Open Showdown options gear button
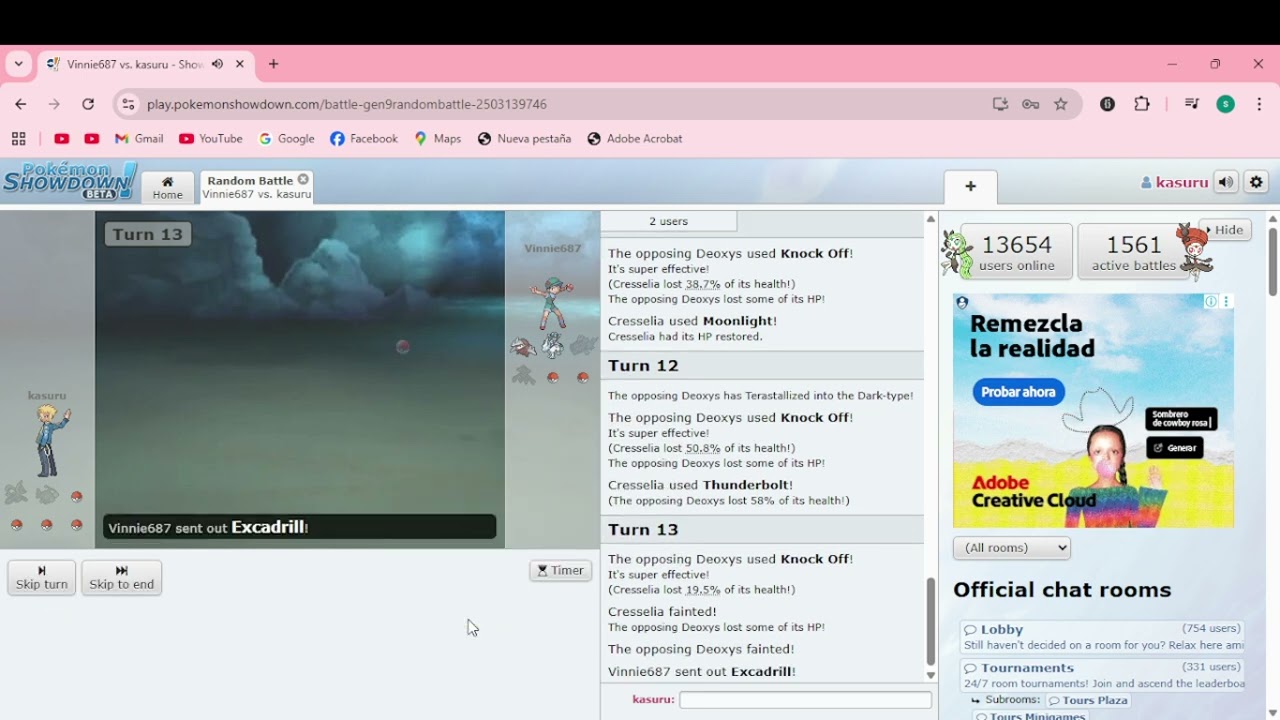 click(x=1257, y=182)
